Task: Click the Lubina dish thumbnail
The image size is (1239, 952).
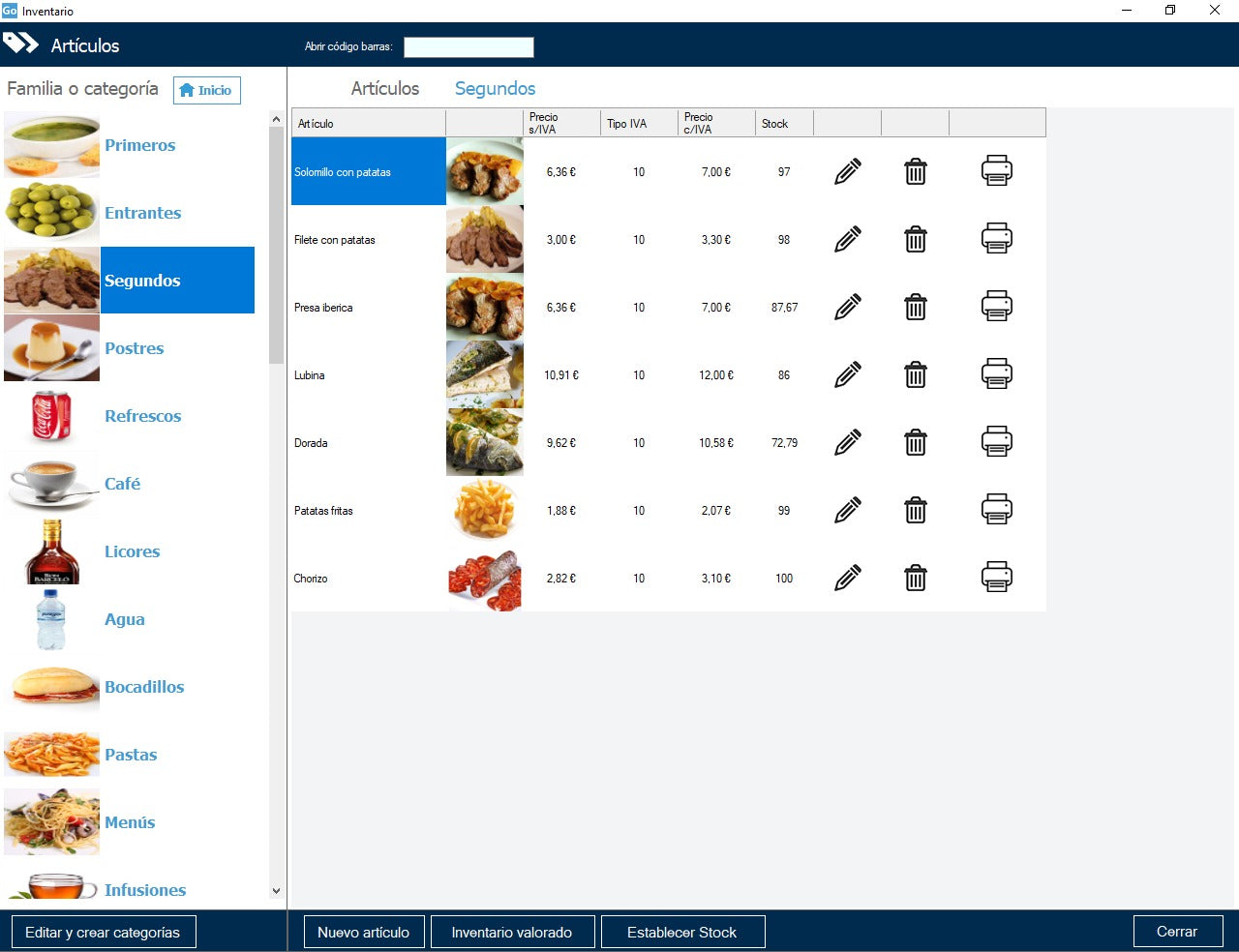Action: 484,374
